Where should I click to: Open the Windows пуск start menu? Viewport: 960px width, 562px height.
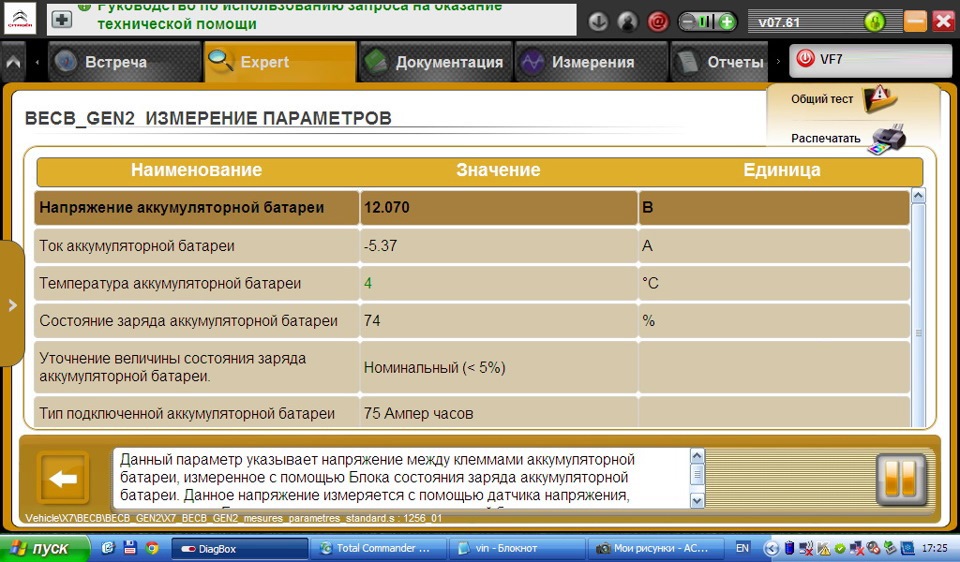click(x=44, y=549)
